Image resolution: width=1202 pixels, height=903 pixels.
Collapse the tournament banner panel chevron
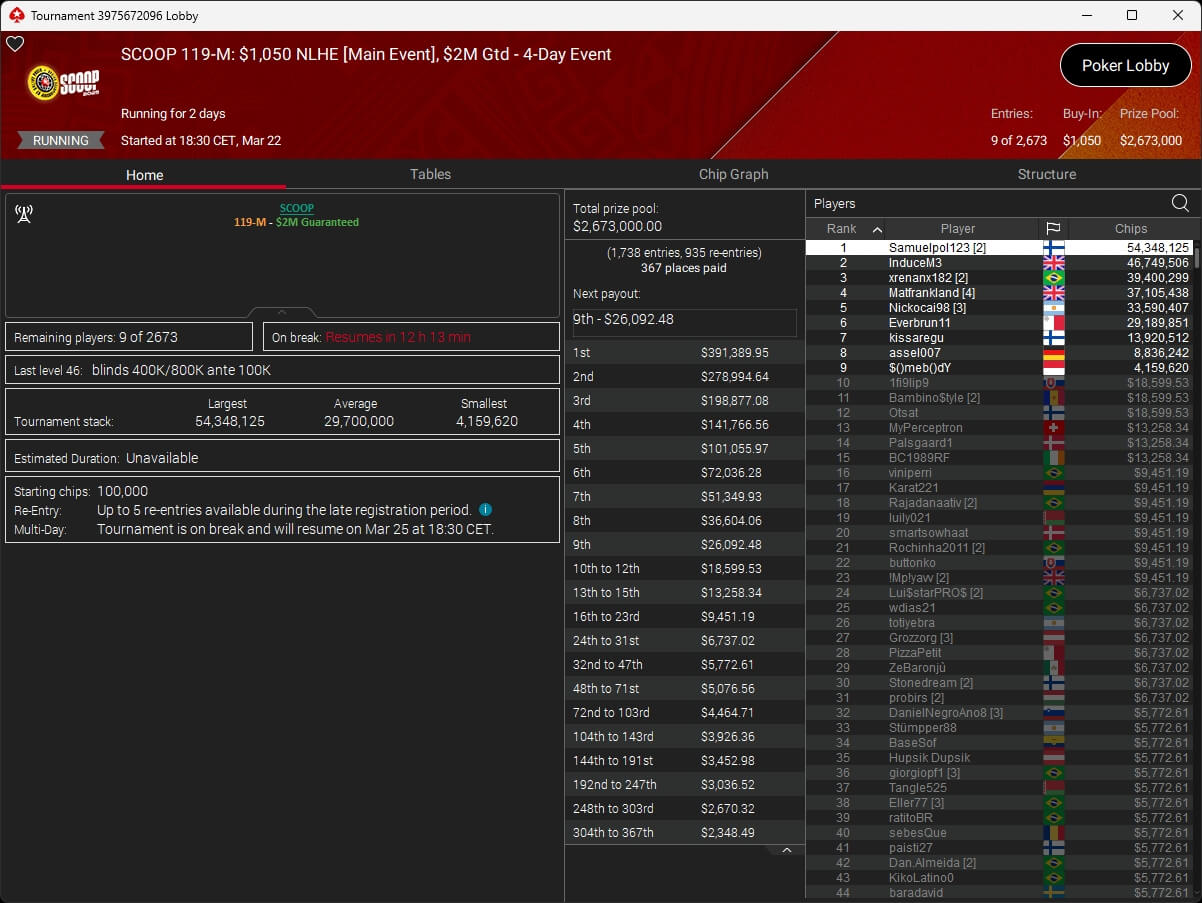tap(282, 312)
